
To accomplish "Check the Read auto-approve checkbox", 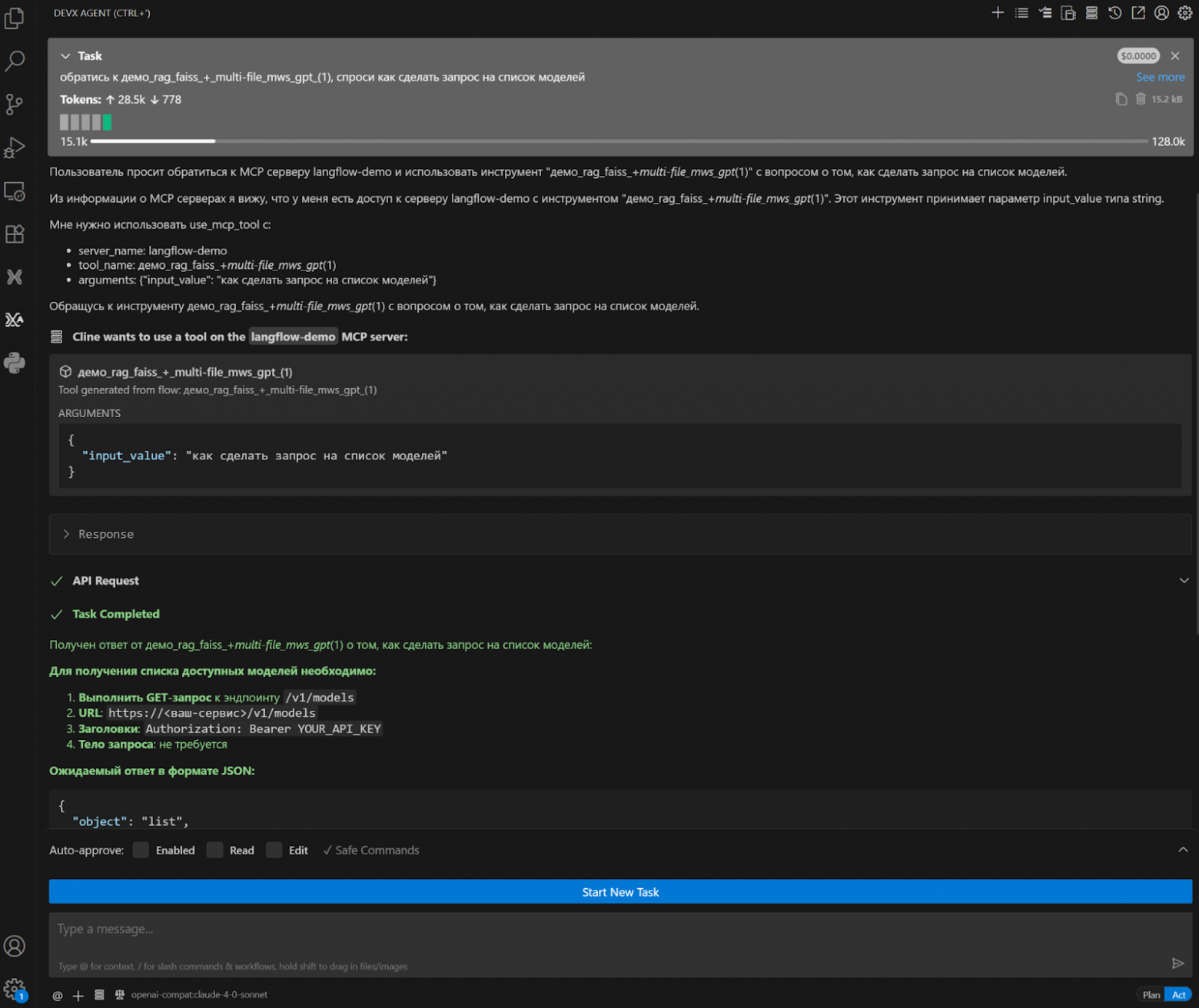I will [215, 850].
